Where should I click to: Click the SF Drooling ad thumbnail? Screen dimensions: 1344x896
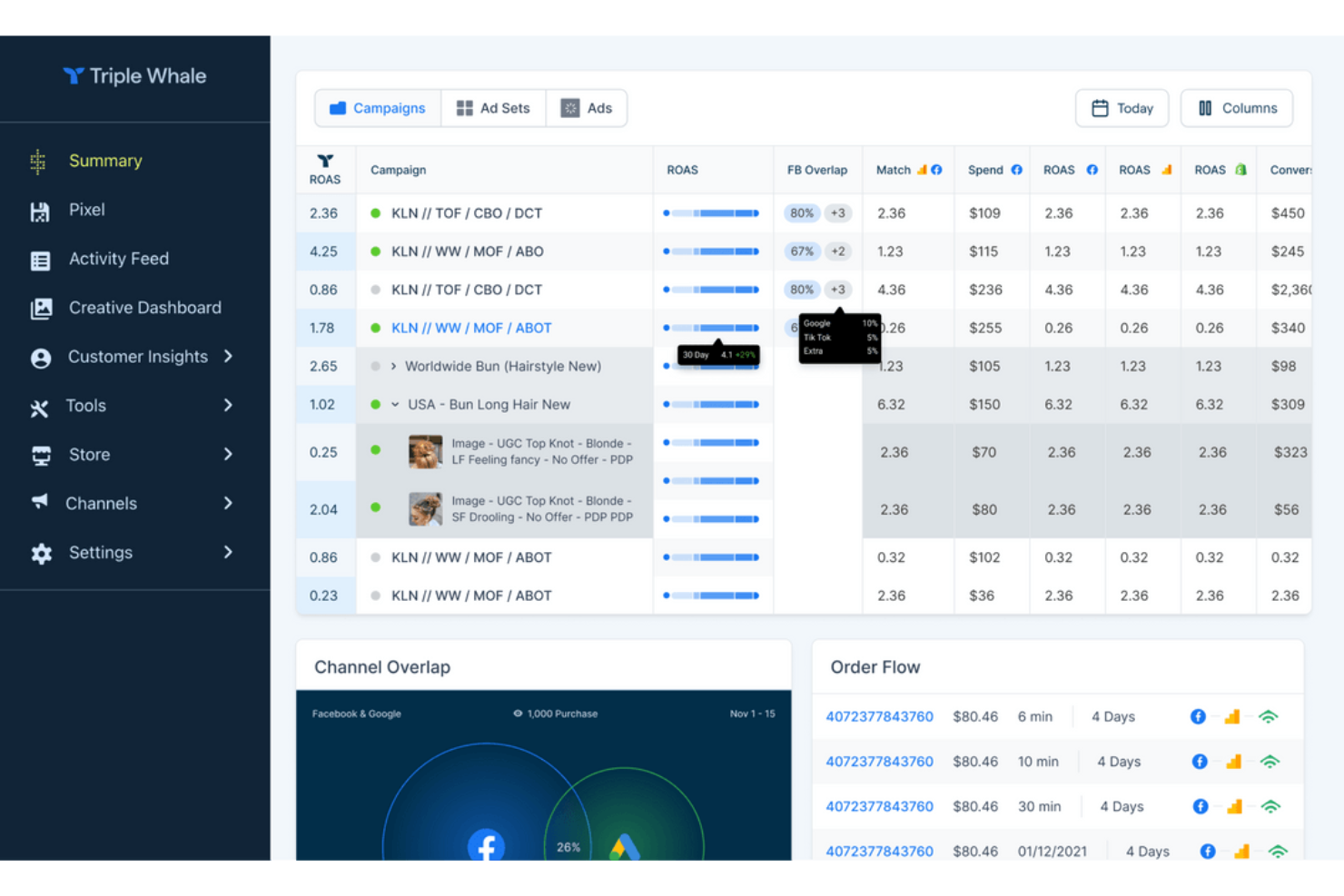point(425,509)
